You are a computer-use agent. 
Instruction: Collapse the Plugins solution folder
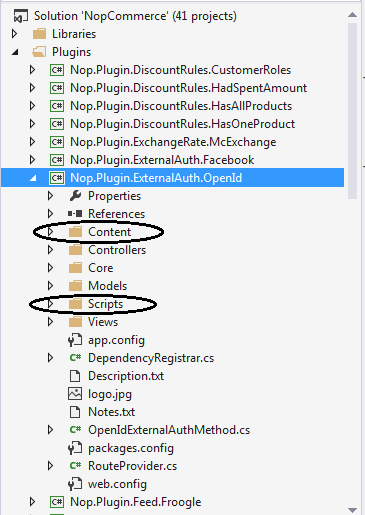click(x=15, y=52)
